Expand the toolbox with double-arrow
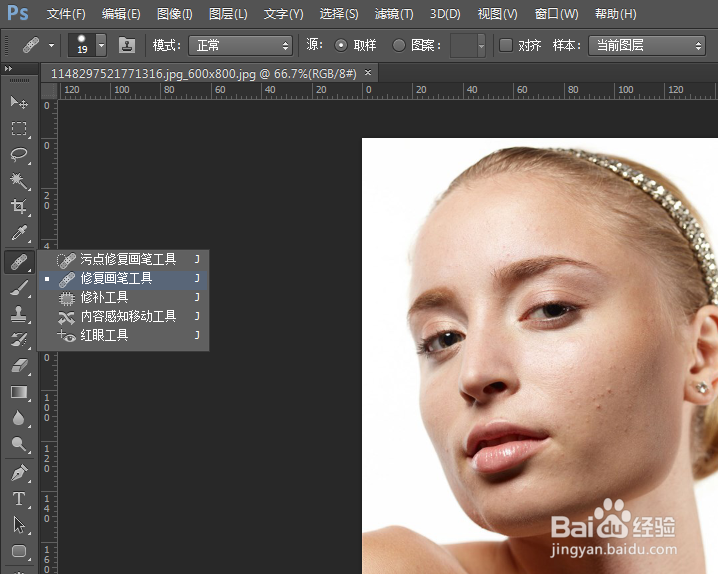This screenshot has width=718, height=574. click(x=8, y=69)
